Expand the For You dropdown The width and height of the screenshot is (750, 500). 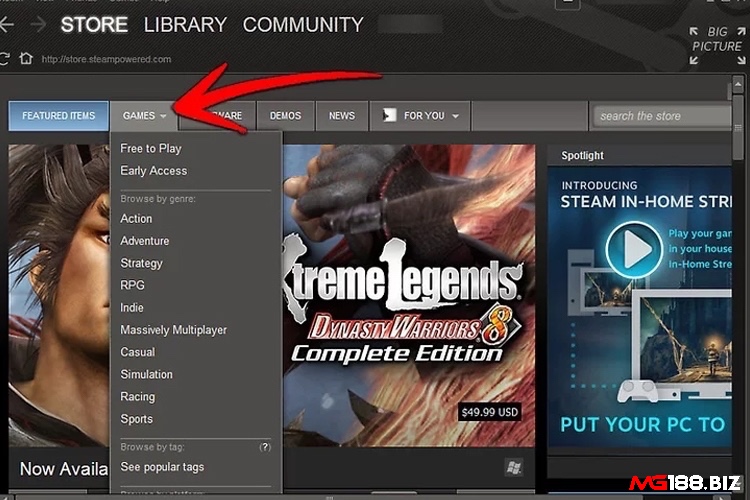(420, 116)
